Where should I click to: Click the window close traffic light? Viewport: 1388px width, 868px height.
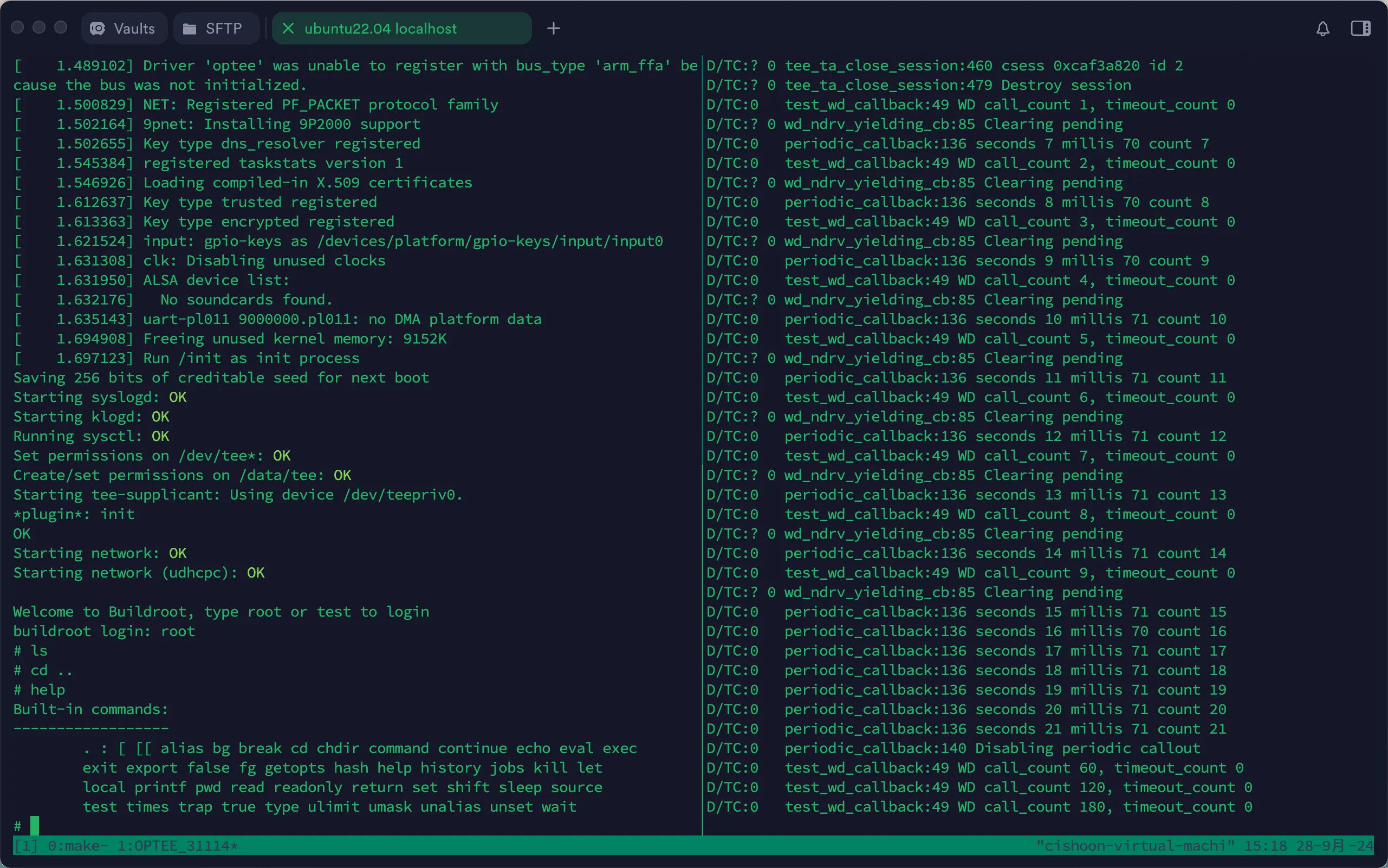[17, 28]
